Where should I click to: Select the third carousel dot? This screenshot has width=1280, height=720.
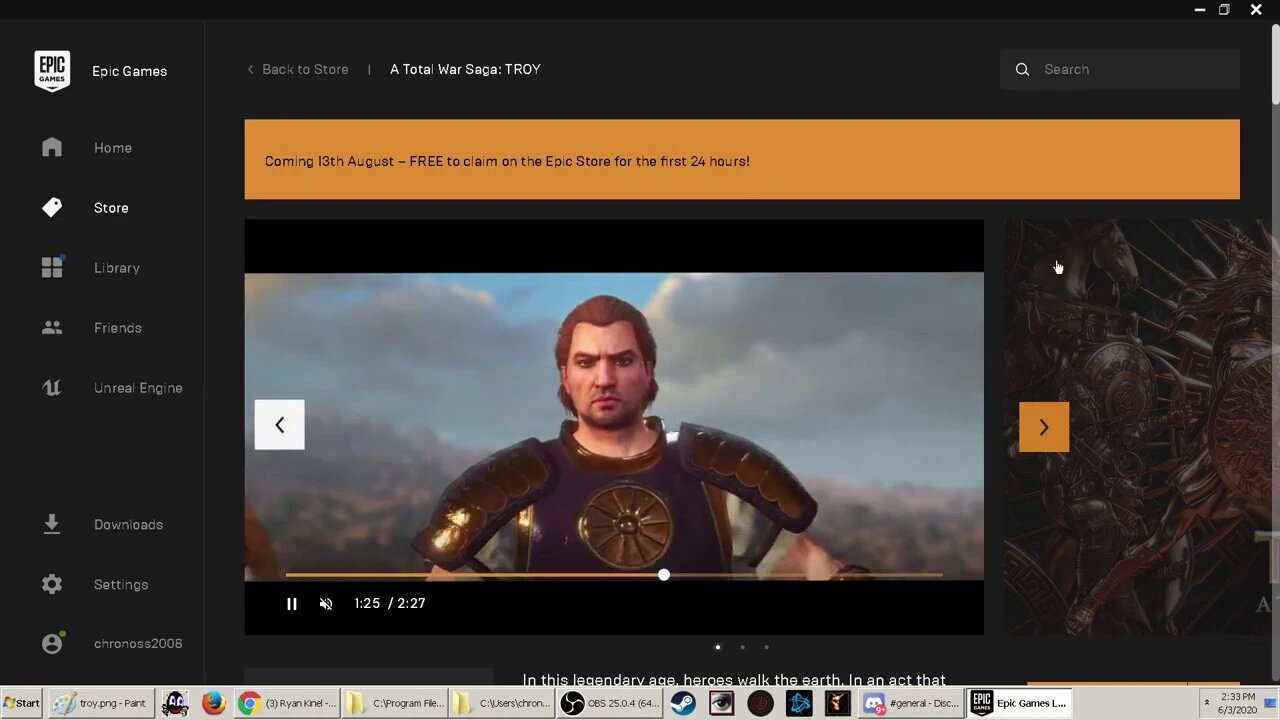(766, 647)
